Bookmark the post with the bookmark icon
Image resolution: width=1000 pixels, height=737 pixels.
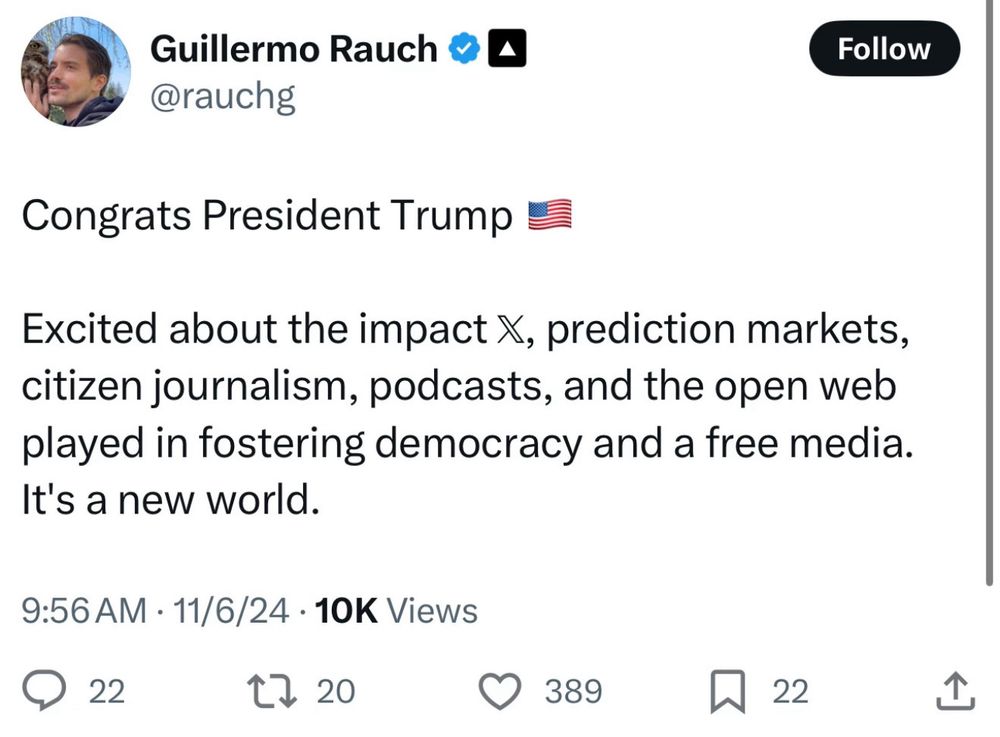[728, 691]
